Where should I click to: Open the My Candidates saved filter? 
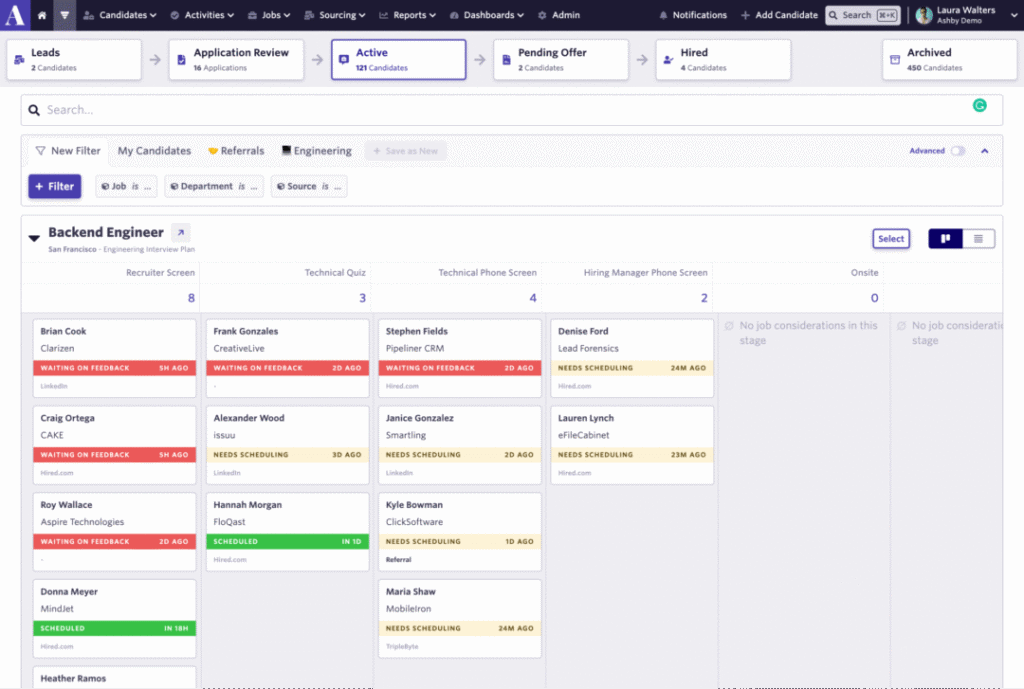pyautogui.click(x=154, y=151)
